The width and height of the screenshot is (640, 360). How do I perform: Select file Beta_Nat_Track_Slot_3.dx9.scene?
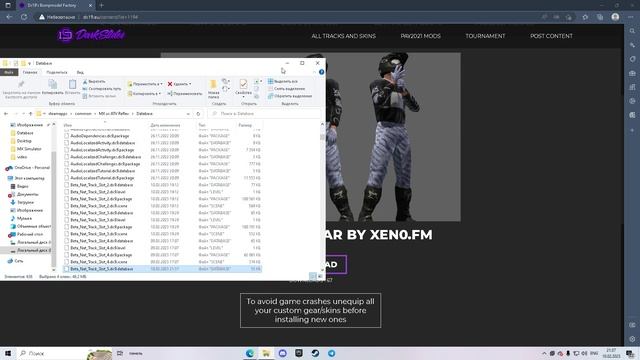[98, 234]
